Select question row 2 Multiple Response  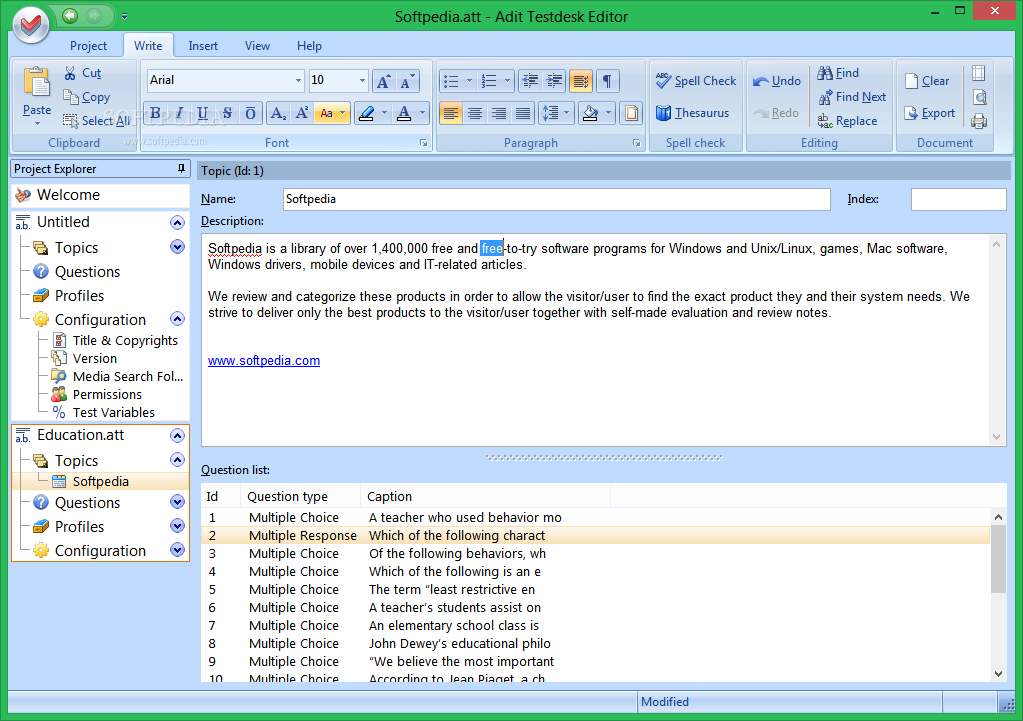point(595,536)
